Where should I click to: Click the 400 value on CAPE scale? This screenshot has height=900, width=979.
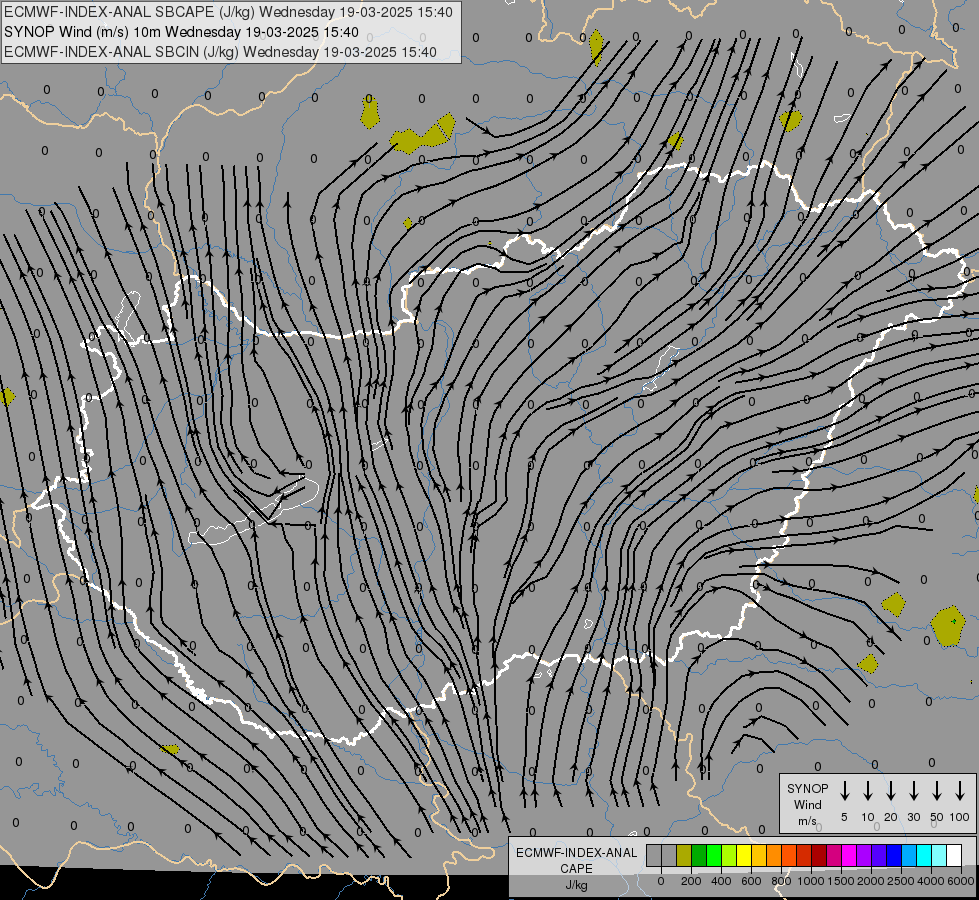tap(721, 881)
